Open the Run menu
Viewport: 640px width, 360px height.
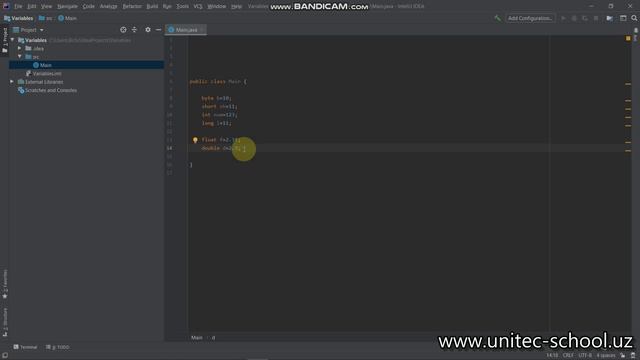167,7
